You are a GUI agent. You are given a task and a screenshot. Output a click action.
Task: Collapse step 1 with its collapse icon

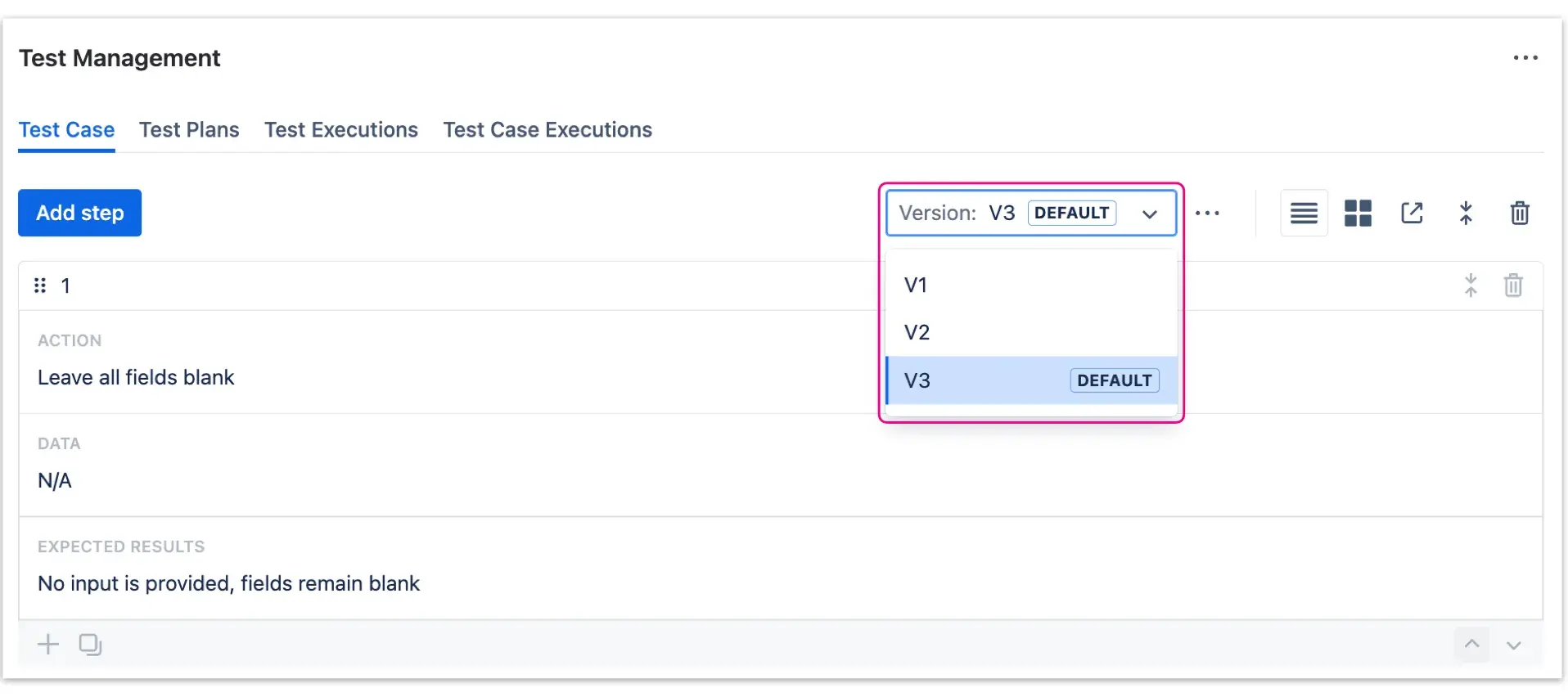[x=1471, y=285]
